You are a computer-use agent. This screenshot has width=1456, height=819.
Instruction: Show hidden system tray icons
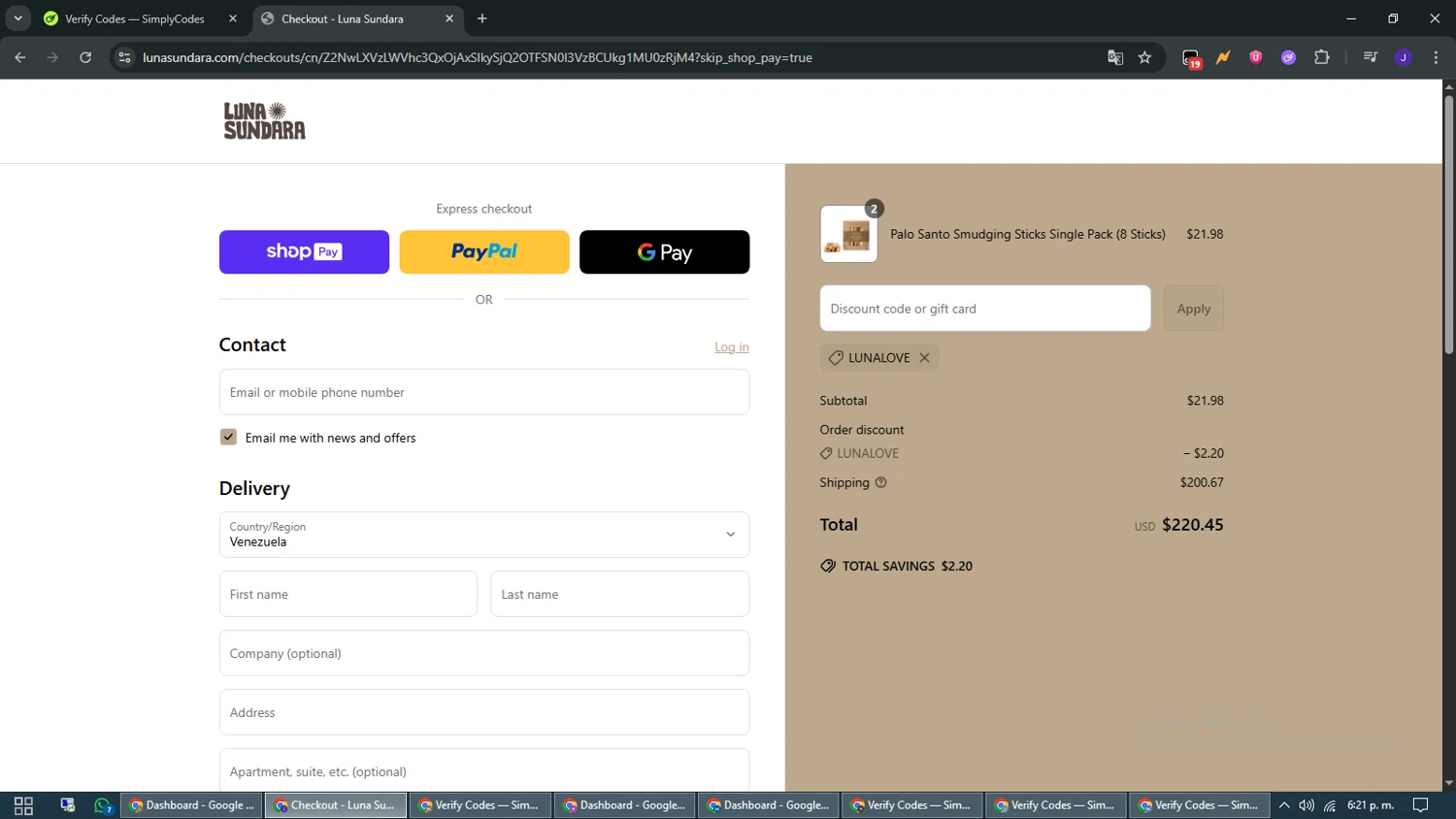(x=1284, y=805)
